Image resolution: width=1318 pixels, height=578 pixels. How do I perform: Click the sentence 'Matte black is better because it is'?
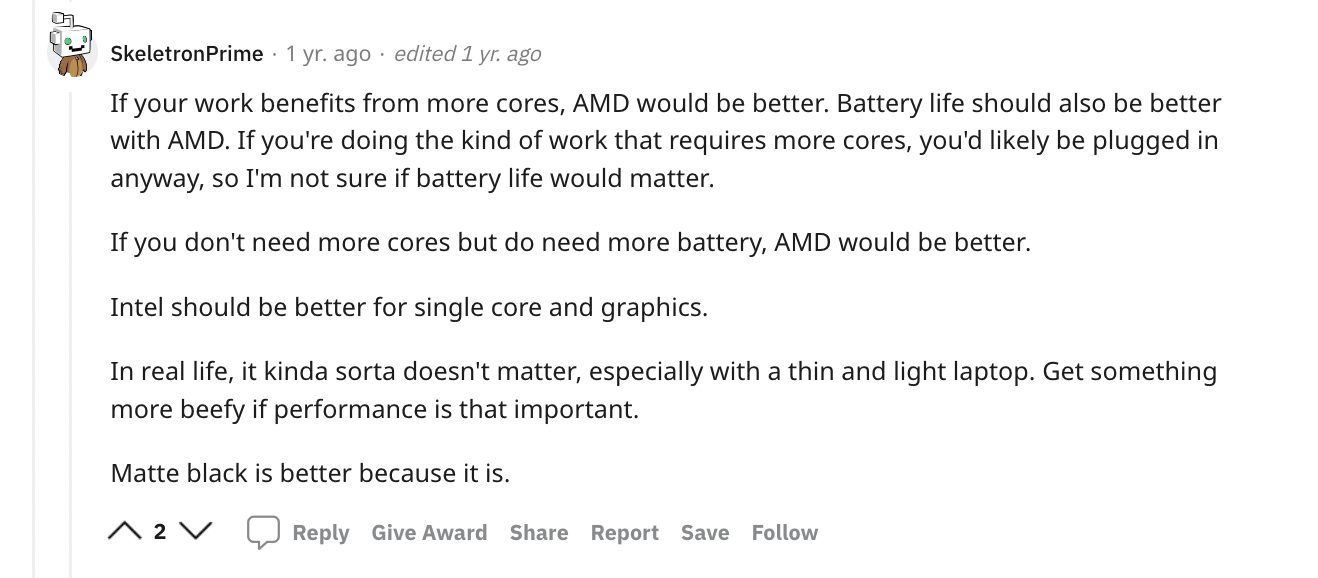[309, 472]
